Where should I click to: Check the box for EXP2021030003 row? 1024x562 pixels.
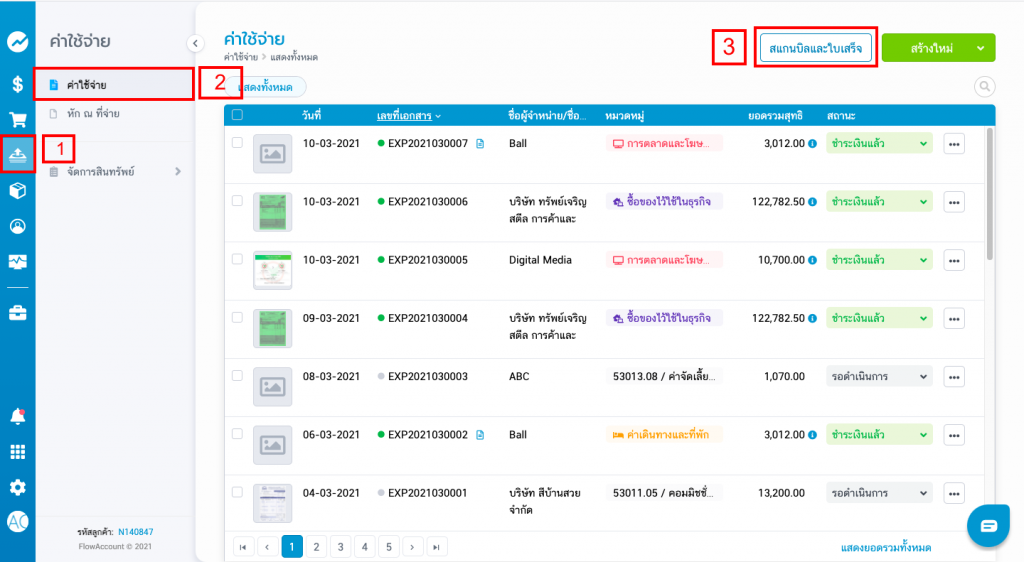(237, 375)
